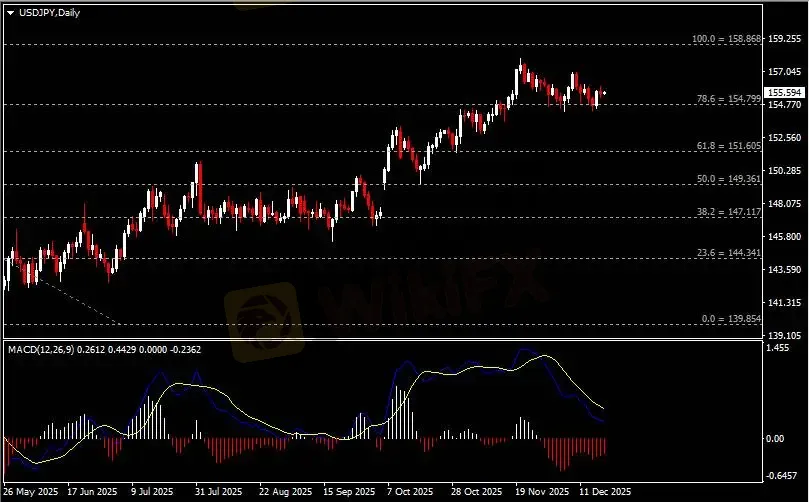Screen dimensions: 809x502
Task: Click the 154.770 price axis value
Action: (x=785, y=105)
